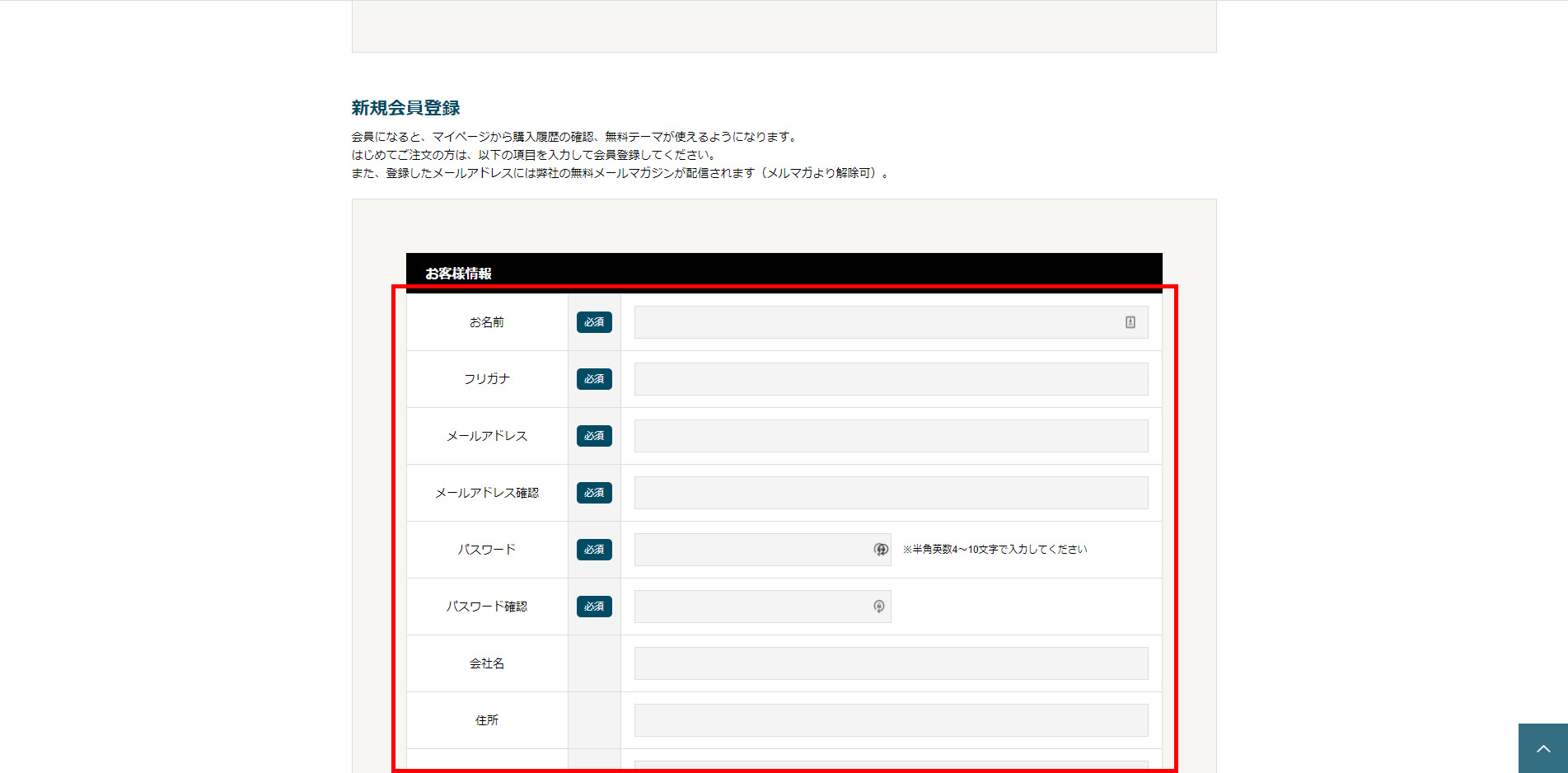The height and width of the screenshot is (773, 1568).
Task: Click the 必須 badge beside フリガナ
Action: (594, 379)
